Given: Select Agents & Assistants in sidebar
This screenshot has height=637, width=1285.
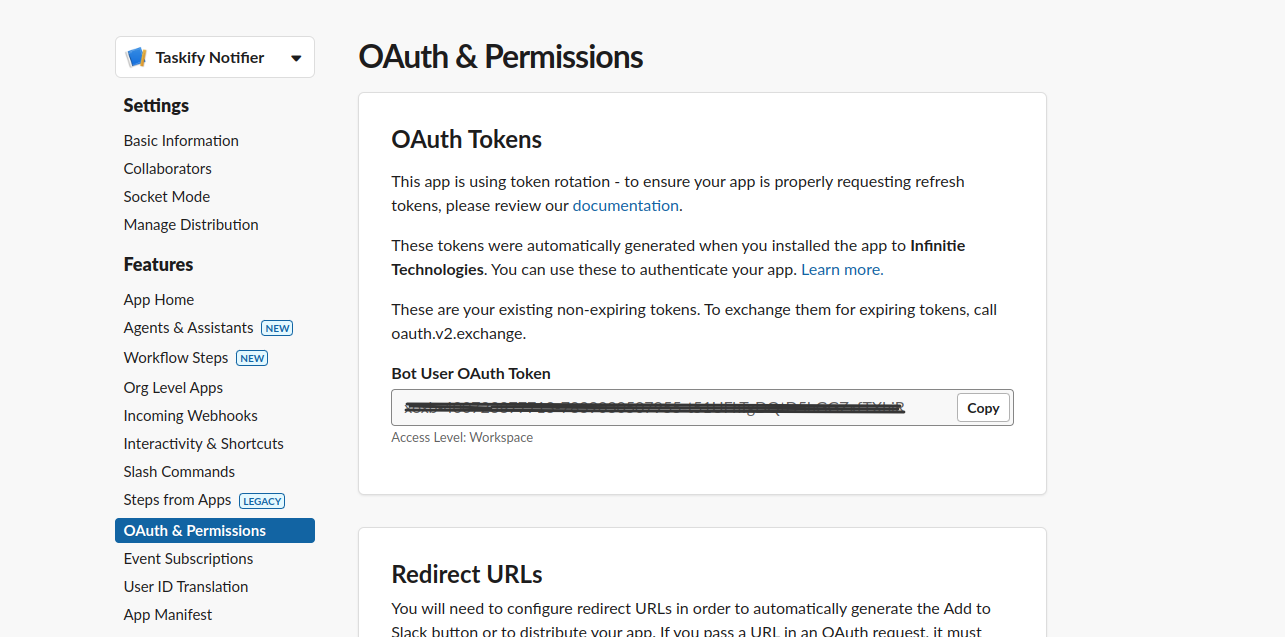Looking at the screenshot, I should coord(188,328).
